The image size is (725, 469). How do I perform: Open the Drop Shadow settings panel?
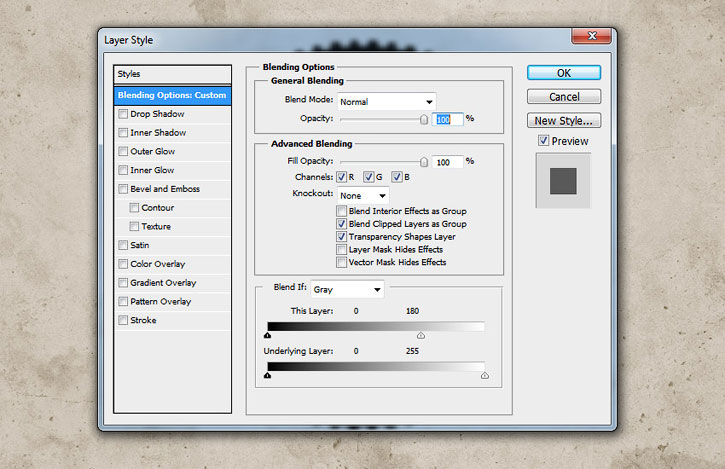point(157,114)
